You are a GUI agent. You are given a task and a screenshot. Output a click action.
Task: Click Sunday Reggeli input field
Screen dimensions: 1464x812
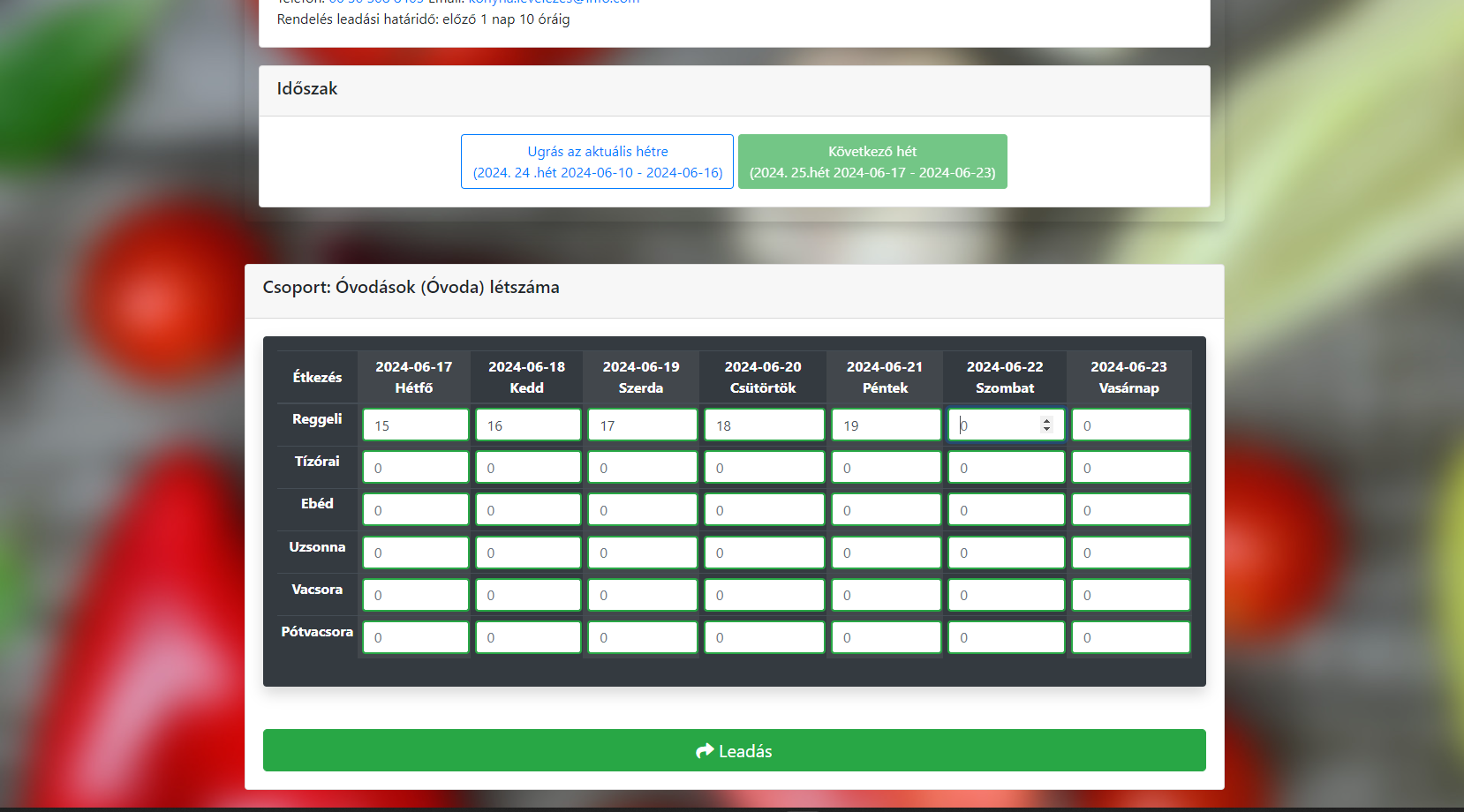(1130, 425)
